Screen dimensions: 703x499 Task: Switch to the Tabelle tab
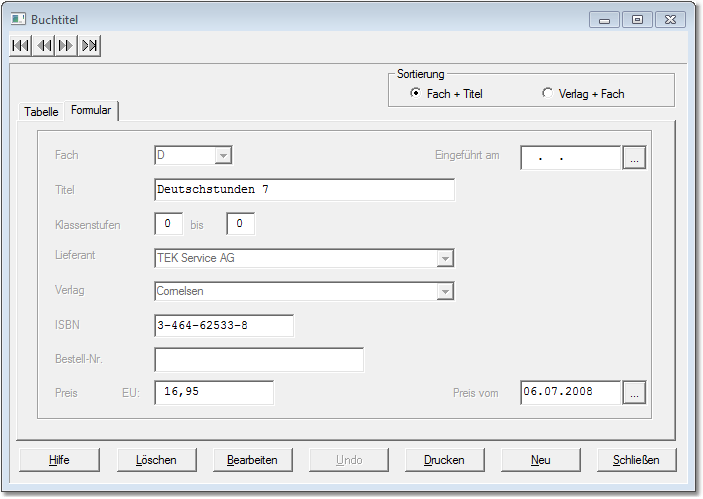(41, 112)
